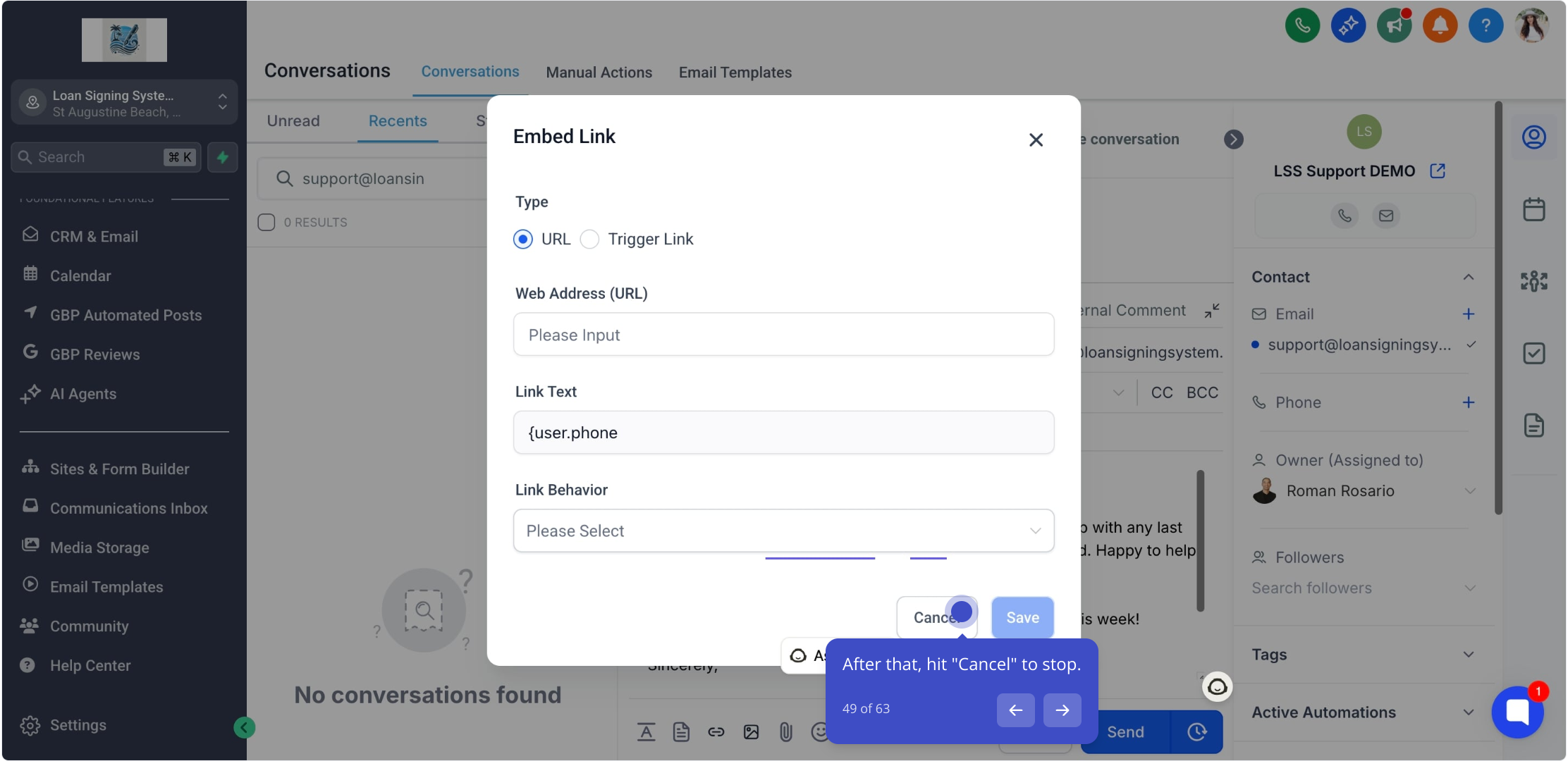The width and height of the screenshot is (1568, 761).
Task: Open the Email Templates top tab
Action: pyautogui.click(x=735, y=73)
